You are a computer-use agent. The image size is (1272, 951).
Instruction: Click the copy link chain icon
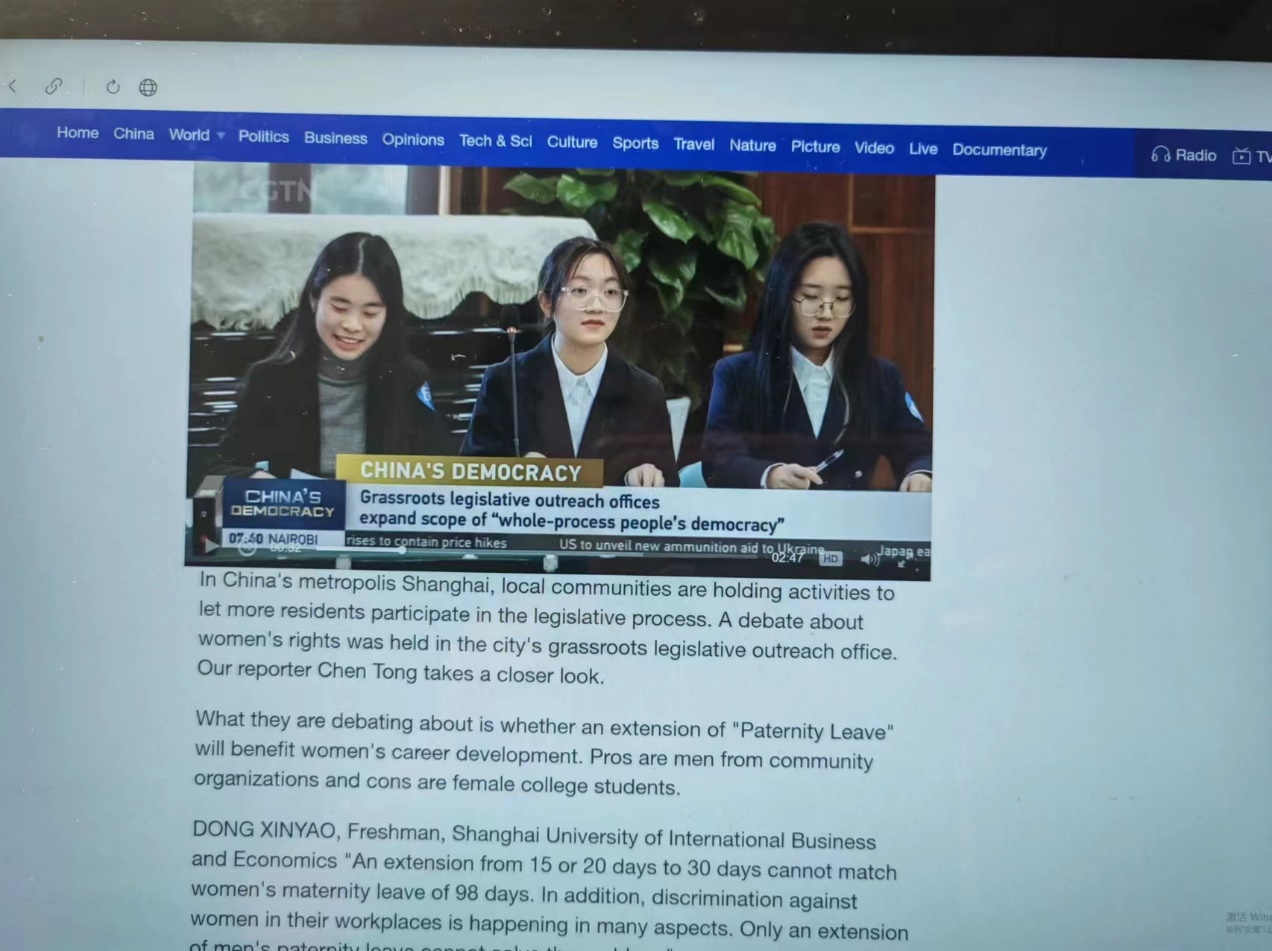tap(53, 87)
